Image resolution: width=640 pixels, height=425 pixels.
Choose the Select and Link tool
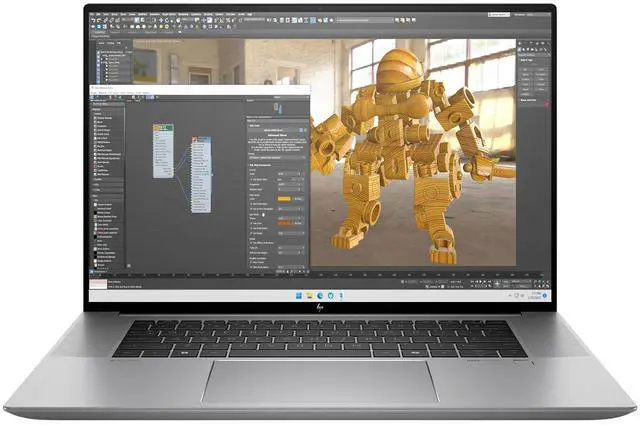[105, 20]
